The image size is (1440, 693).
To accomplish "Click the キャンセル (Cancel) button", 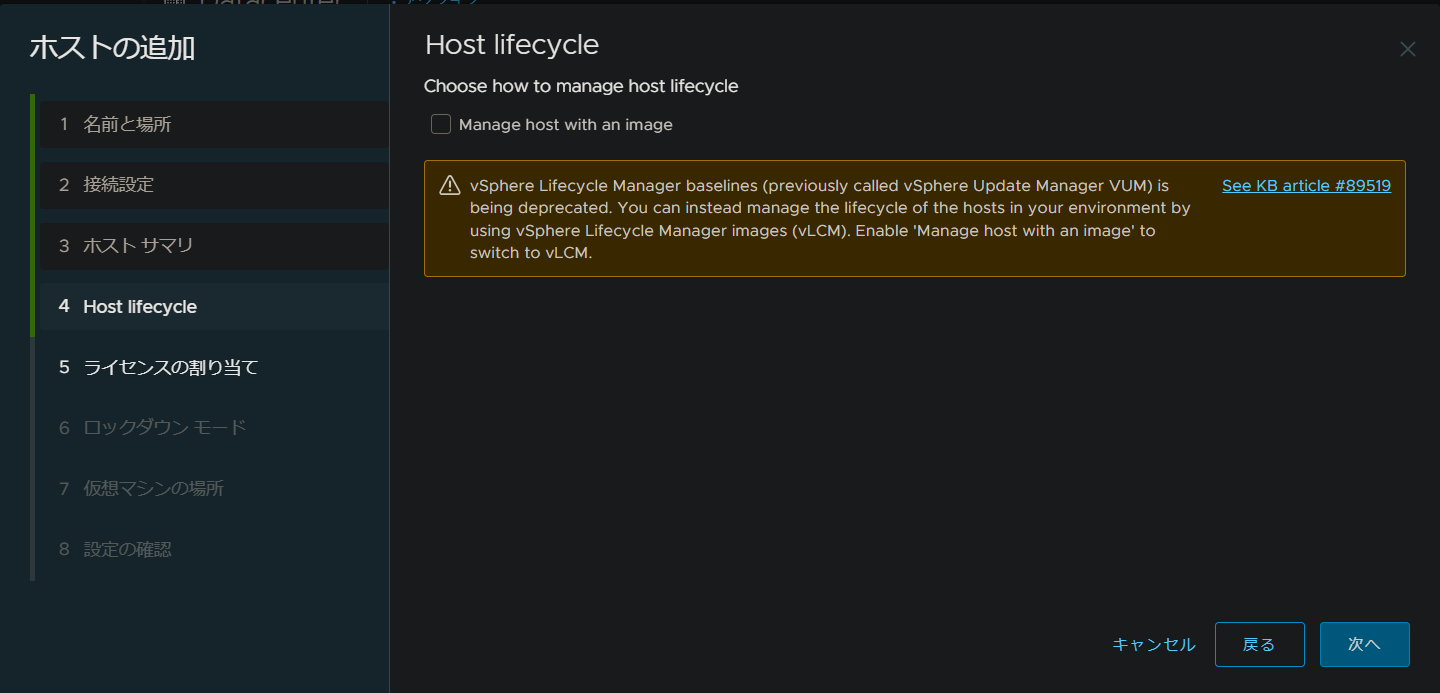I will (1153, 645).
